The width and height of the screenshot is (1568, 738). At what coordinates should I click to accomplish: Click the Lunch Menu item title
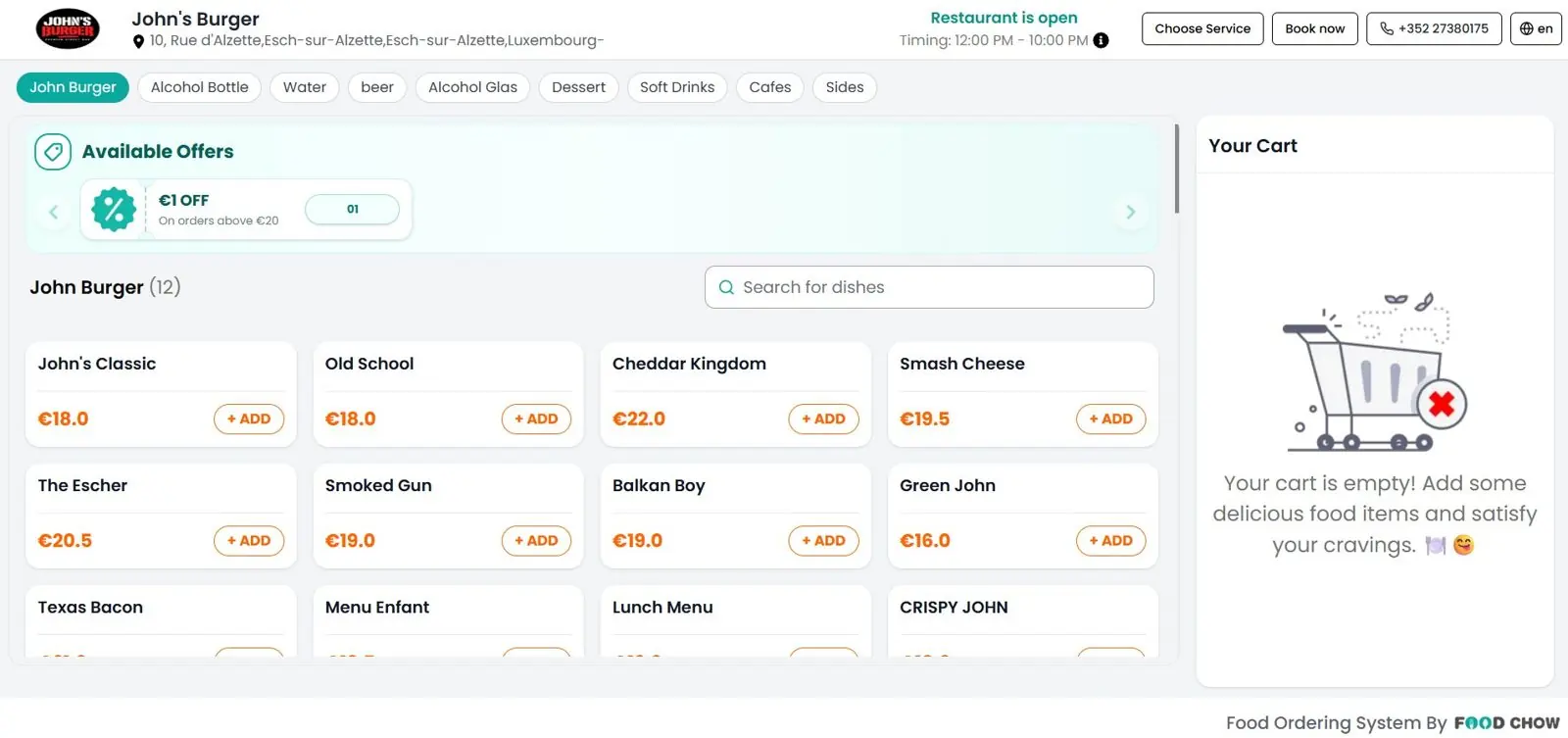[662, 608]
